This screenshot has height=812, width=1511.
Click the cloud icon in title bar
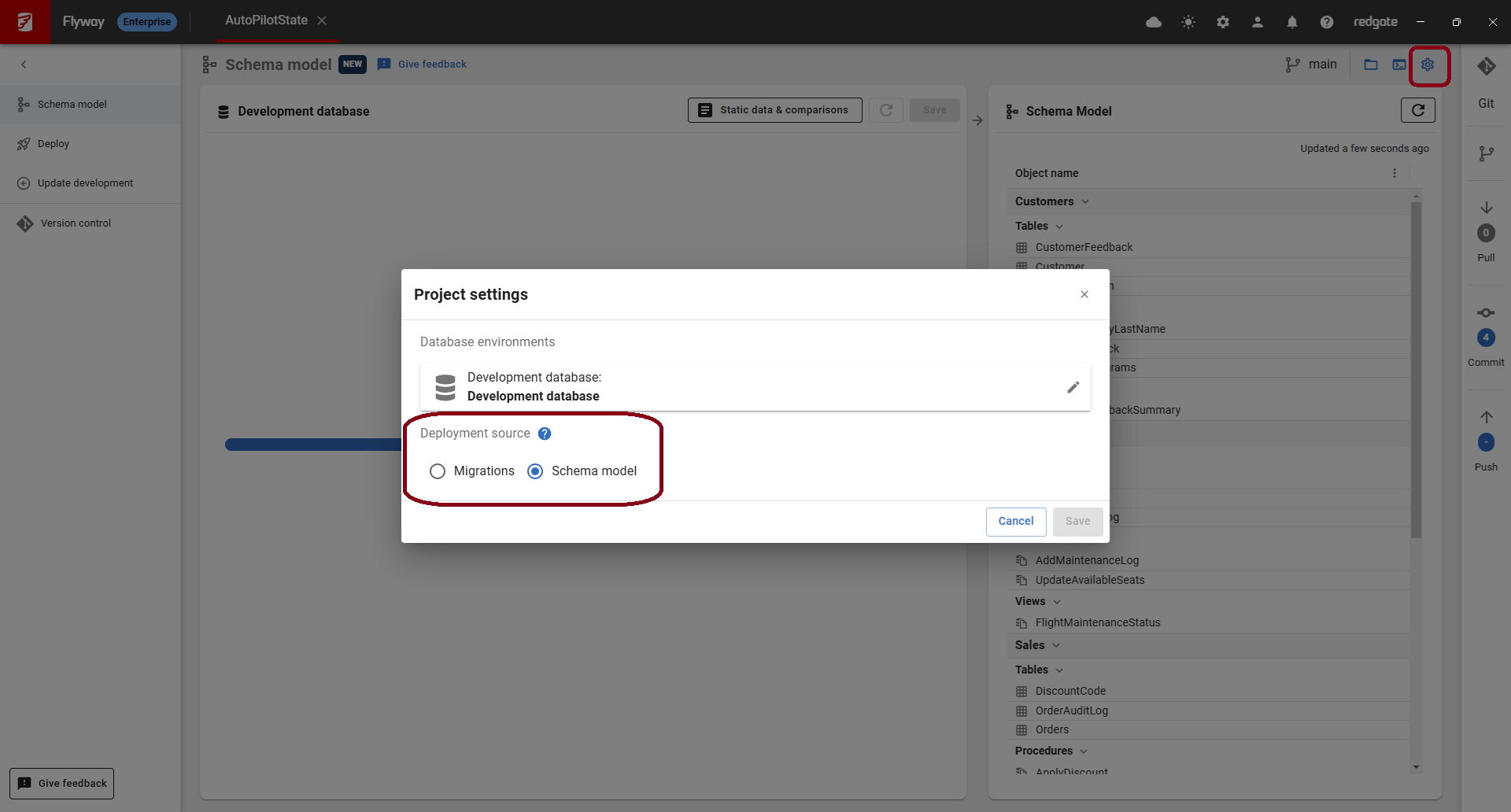click(x=1154, y=22)
